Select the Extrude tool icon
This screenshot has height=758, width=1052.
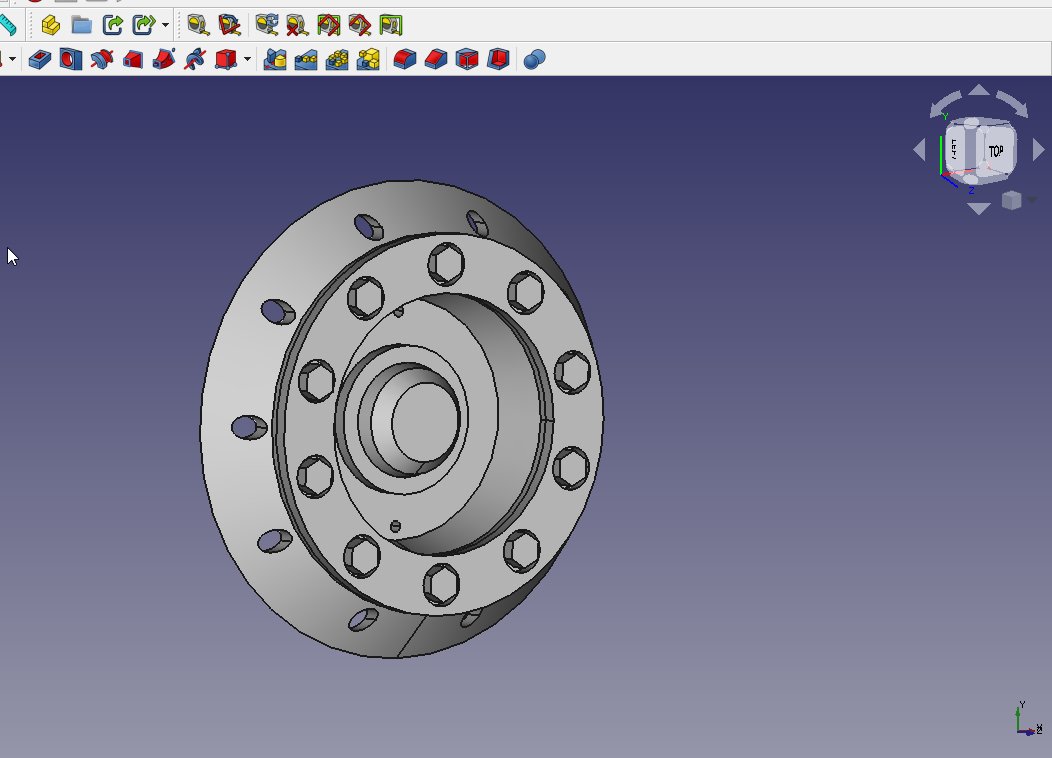(x=40, y=60)
